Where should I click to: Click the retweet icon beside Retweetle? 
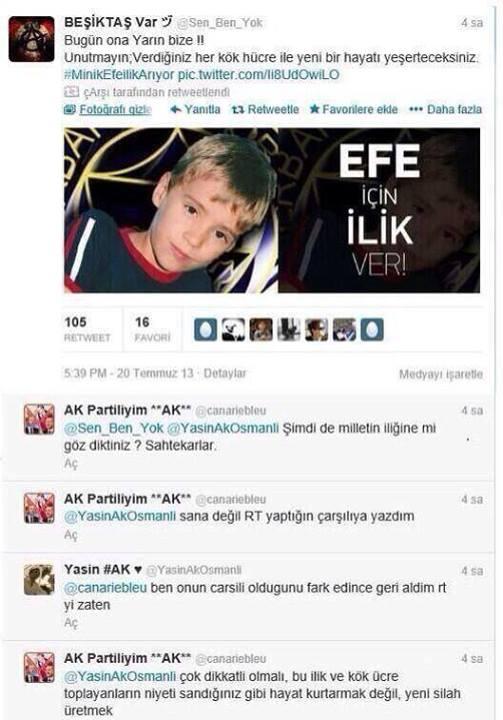[x=237, y=110]
